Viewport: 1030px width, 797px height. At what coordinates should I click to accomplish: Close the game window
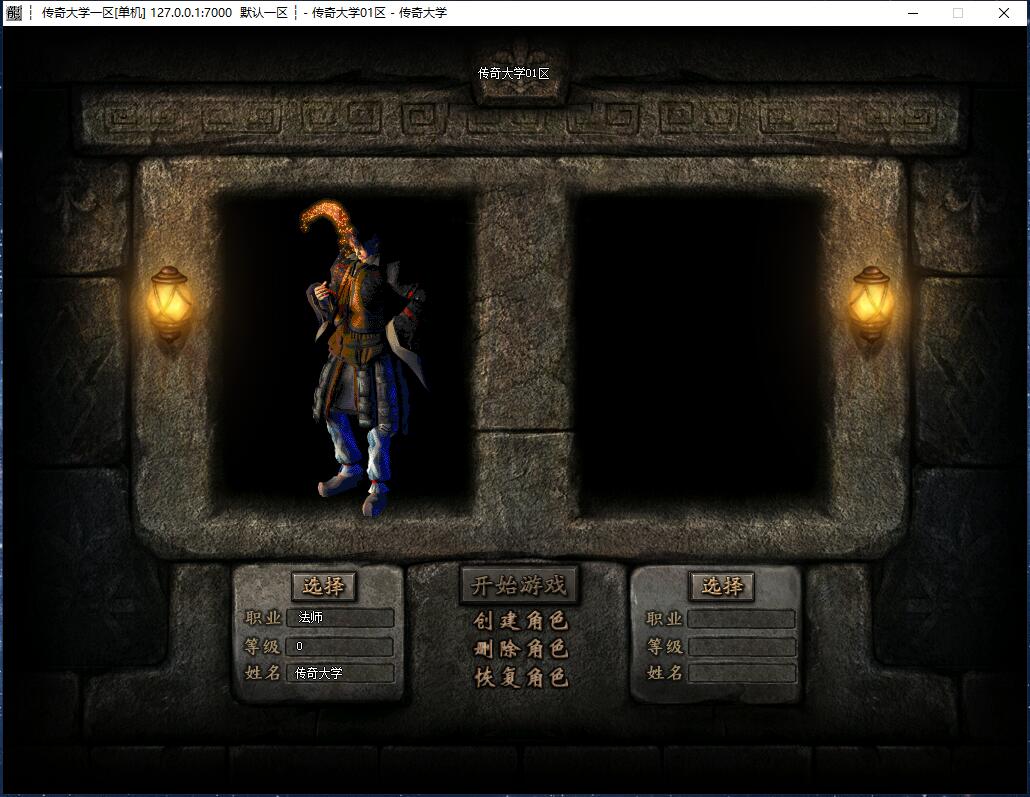point(1004,13)
